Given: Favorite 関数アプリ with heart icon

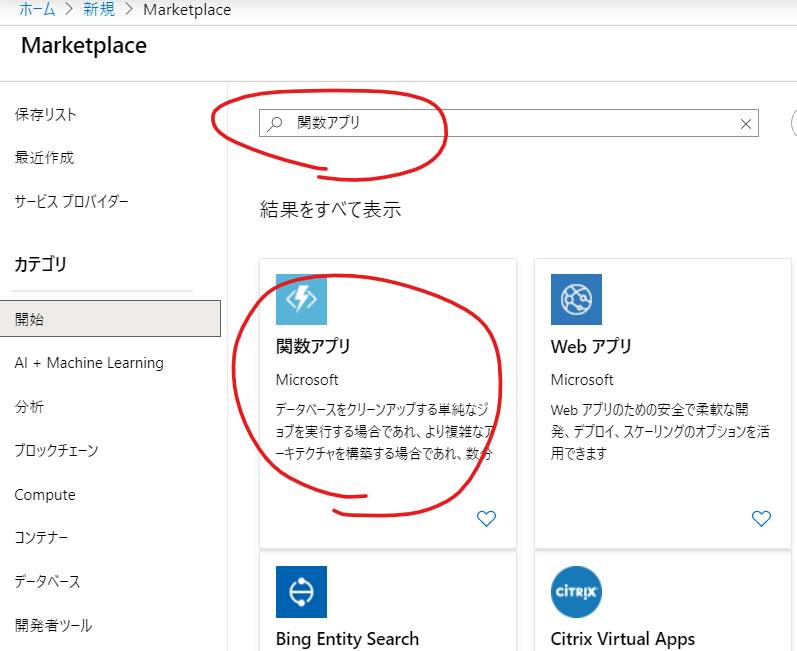Looking at the screenshot, I should 486,518.
